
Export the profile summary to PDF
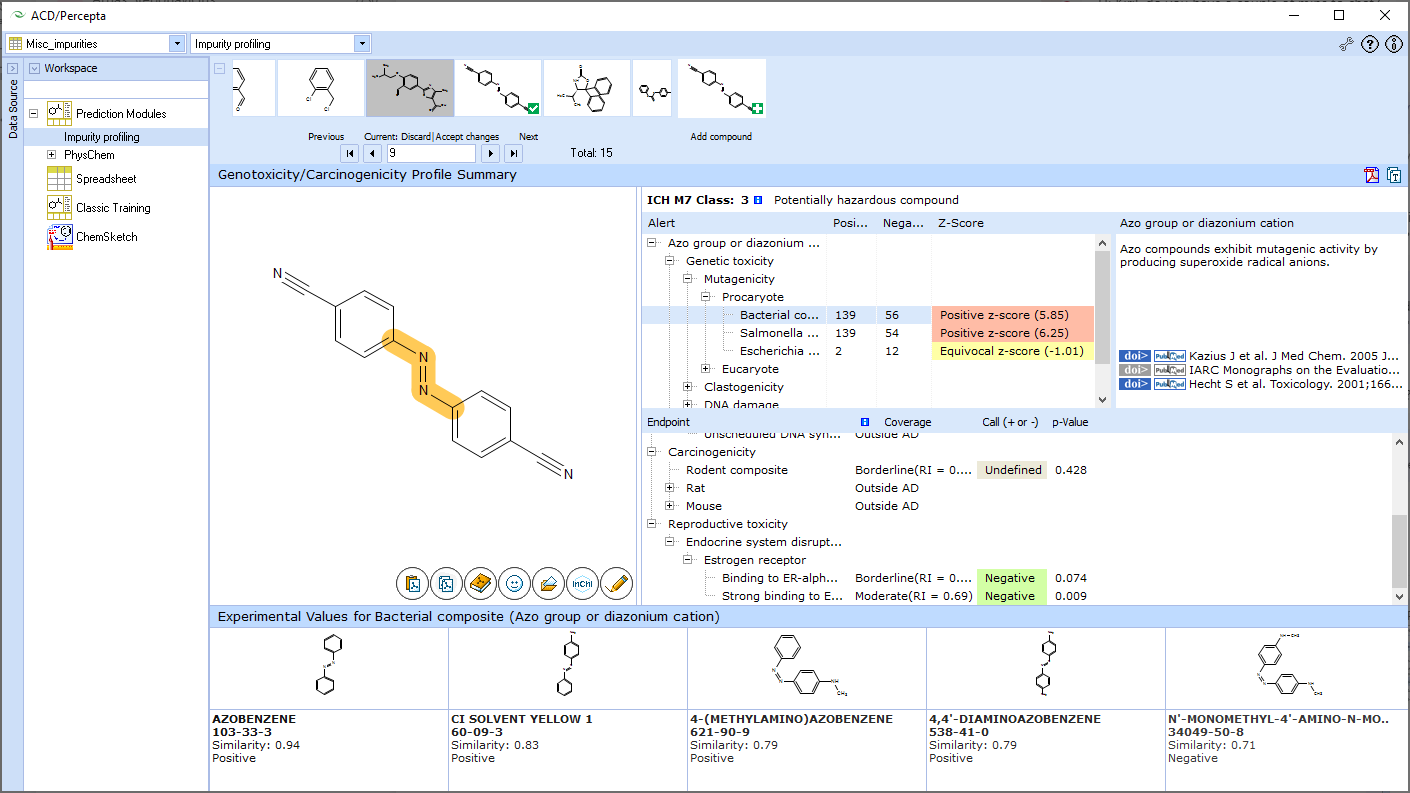tap(1372, 175)
